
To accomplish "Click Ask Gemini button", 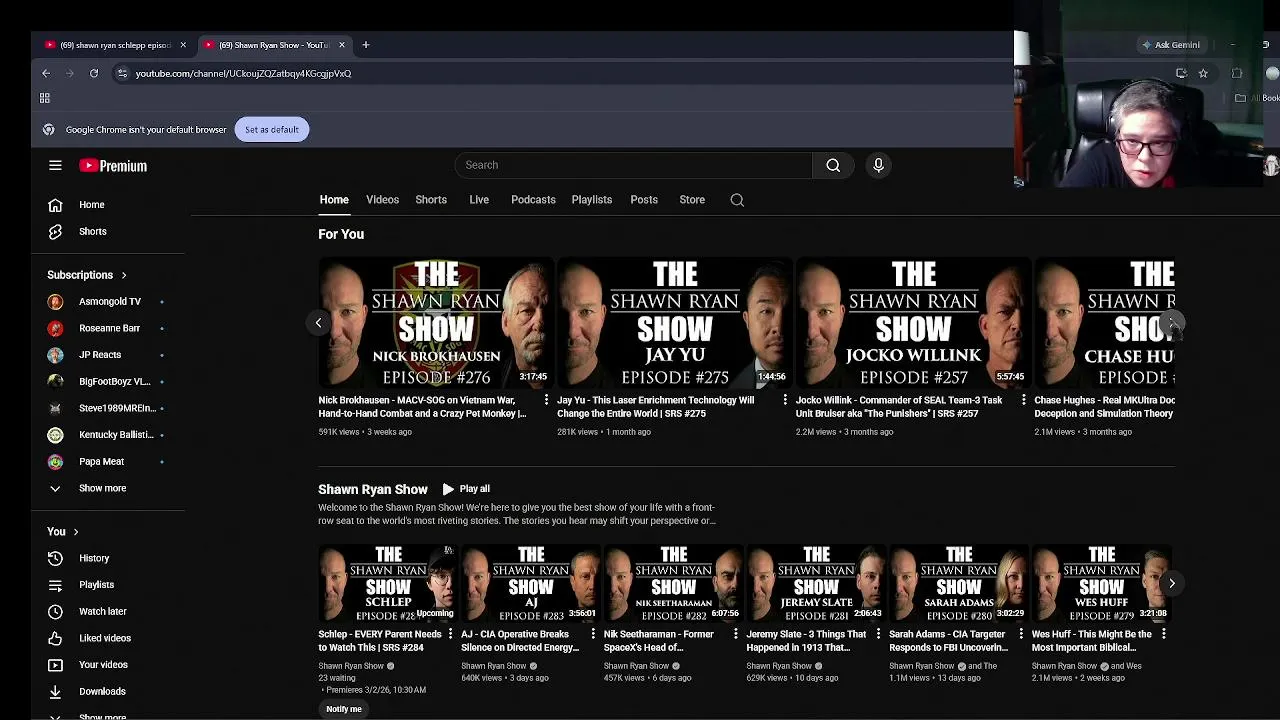I will click(1171, 45).
